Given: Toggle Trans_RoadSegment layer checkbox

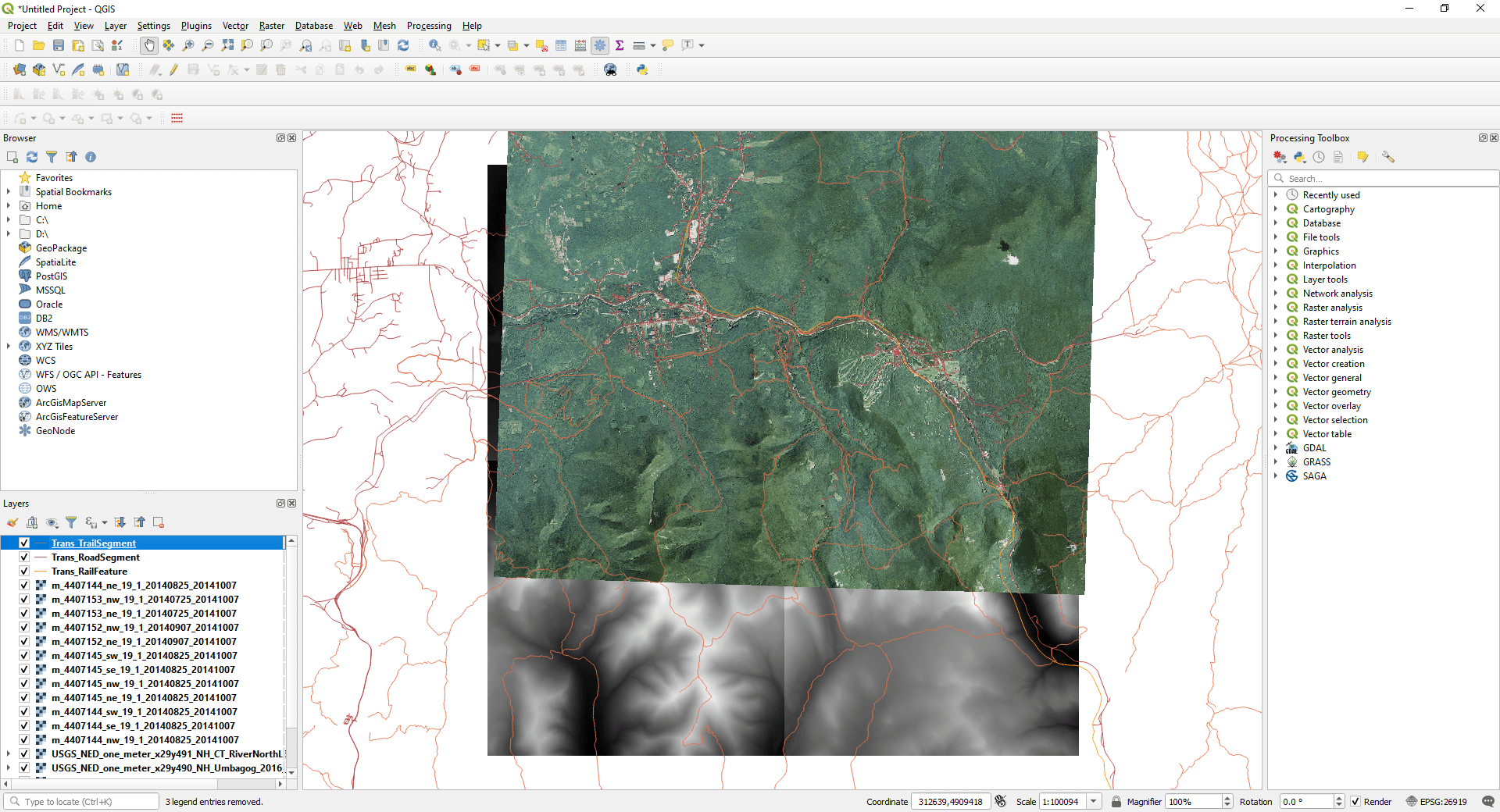Looking at the screenshot, I should point(24,557).
